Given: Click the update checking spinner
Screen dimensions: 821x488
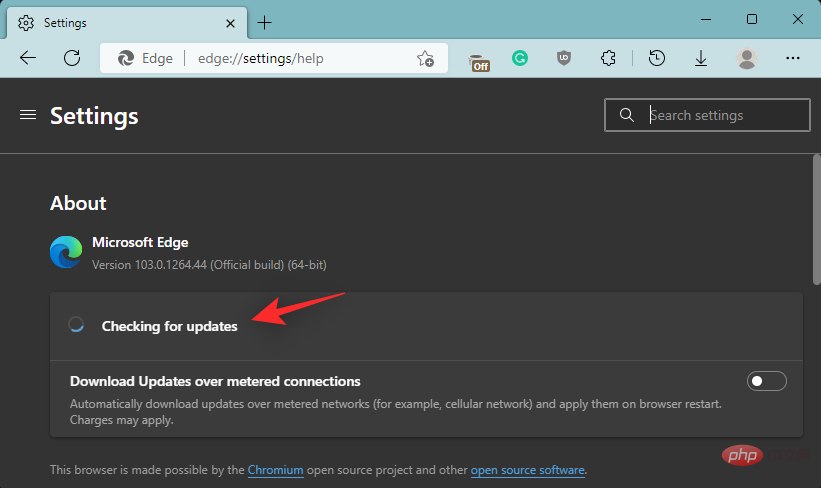Looking at the screenshot, I should [x=76, y=325].
